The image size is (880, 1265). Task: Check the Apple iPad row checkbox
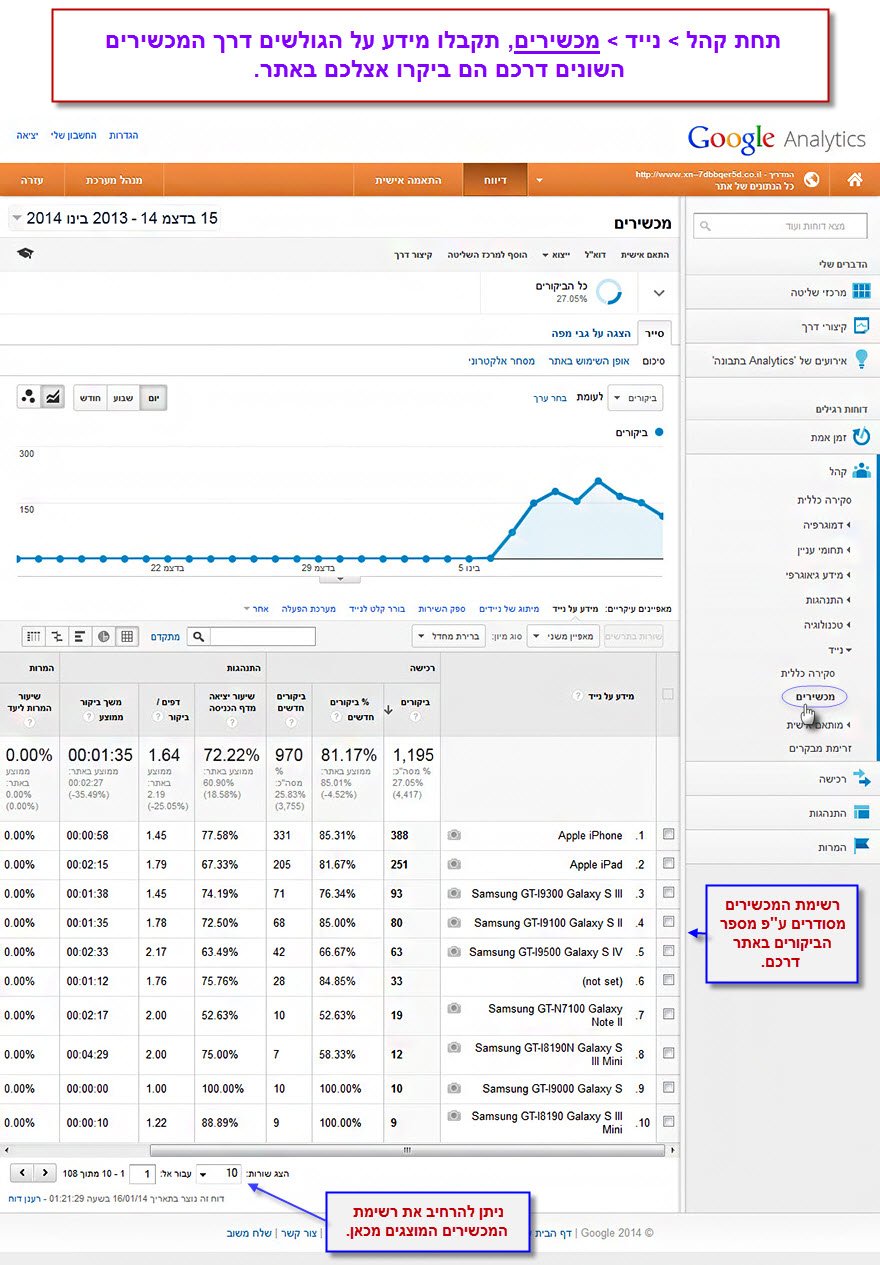tap(668, 864)
